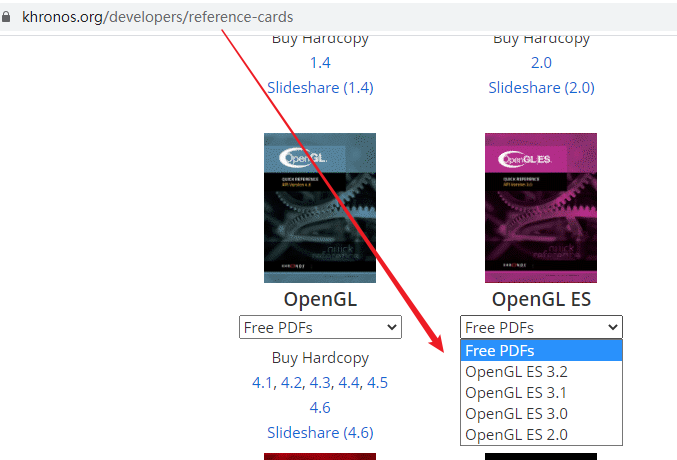
Task: Open the Slideshare (2.0) link
Action: (x=541, y=88)
